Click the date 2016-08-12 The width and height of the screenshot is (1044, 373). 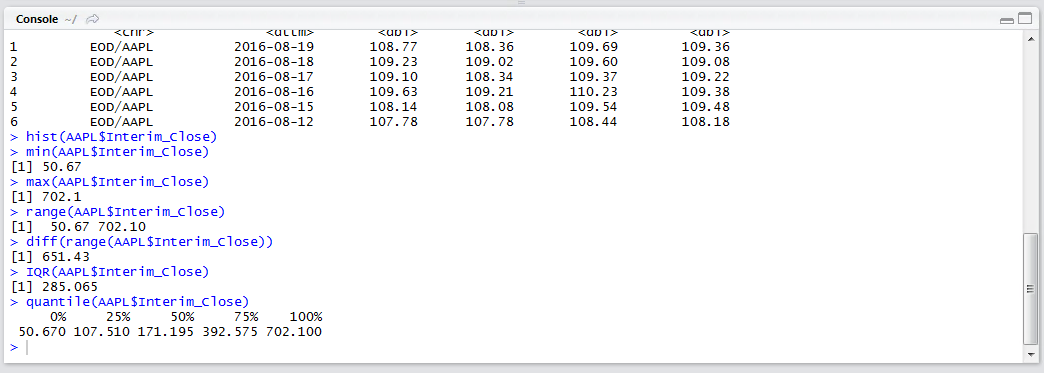coord(274,122)
